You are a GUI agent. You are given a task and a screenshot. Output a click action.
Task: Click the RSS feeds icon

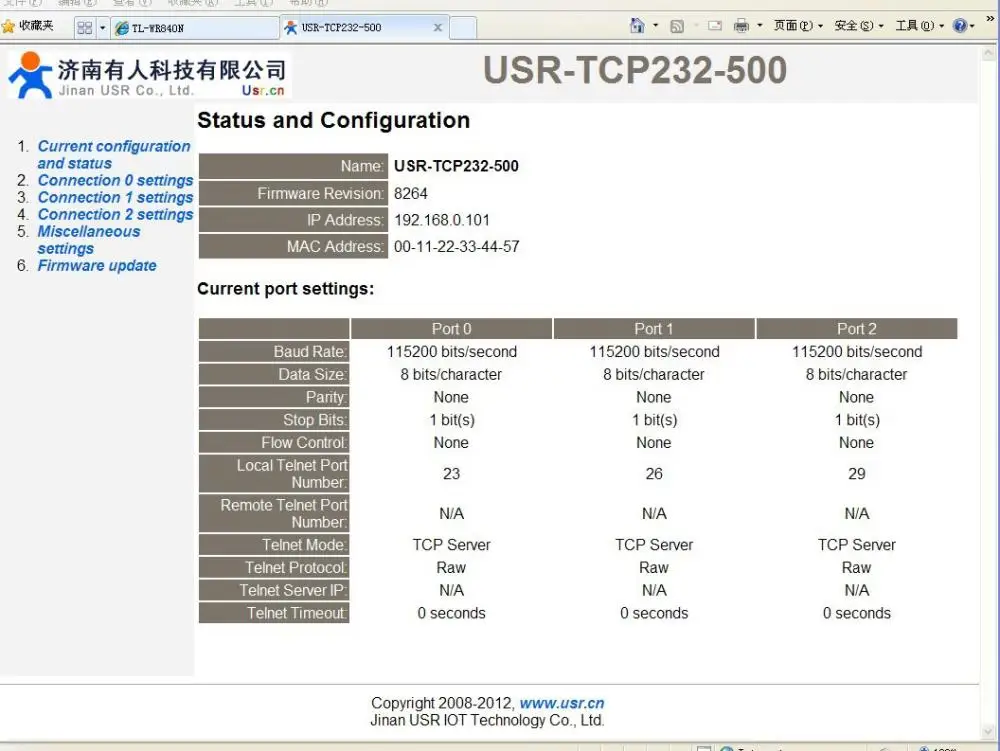click(x=677, y=26)
